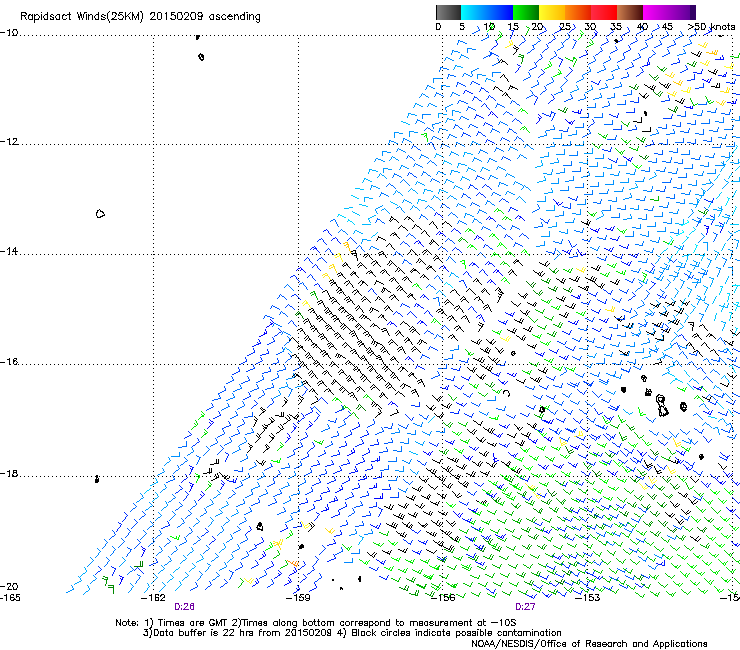
Task: Click the red 30-35 knots legend swatch
Action: tap(604, 12)
